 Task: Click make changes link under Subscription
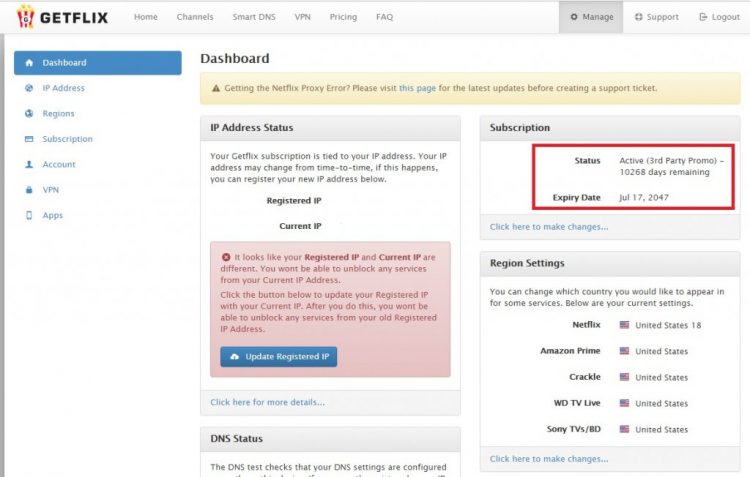549,227
